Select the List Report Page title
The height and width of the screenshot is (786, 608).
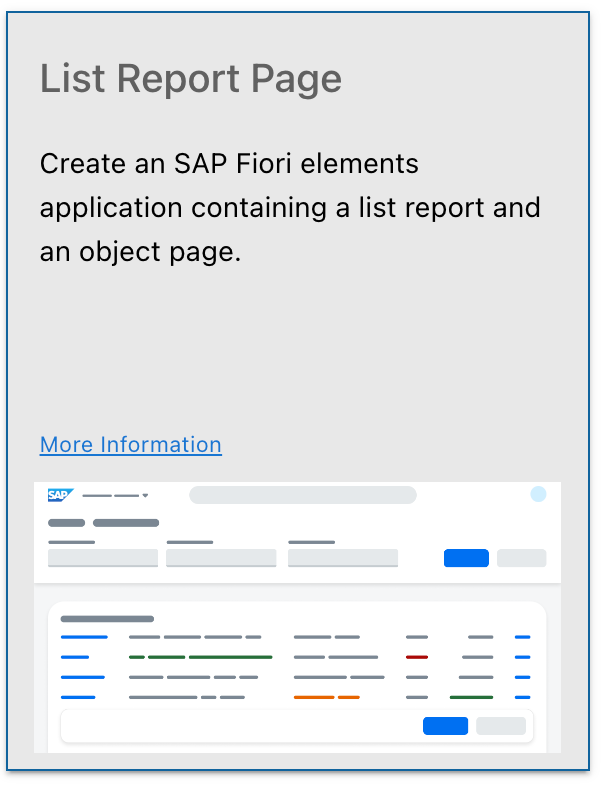coord(190,79)
